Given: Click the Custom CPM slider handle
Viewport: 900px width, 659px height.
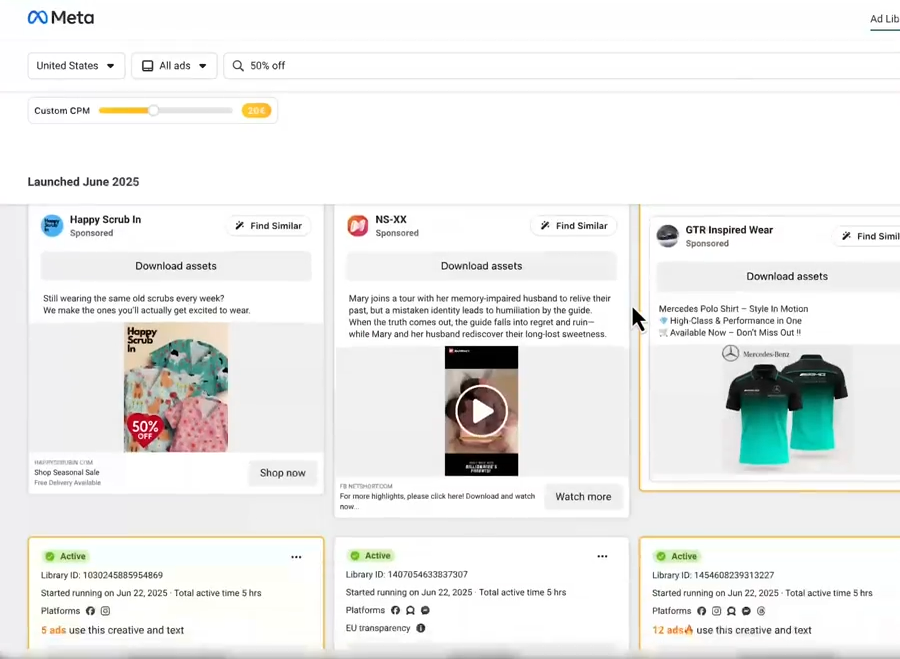Looking at the screenshot, I should coord(153,110).
